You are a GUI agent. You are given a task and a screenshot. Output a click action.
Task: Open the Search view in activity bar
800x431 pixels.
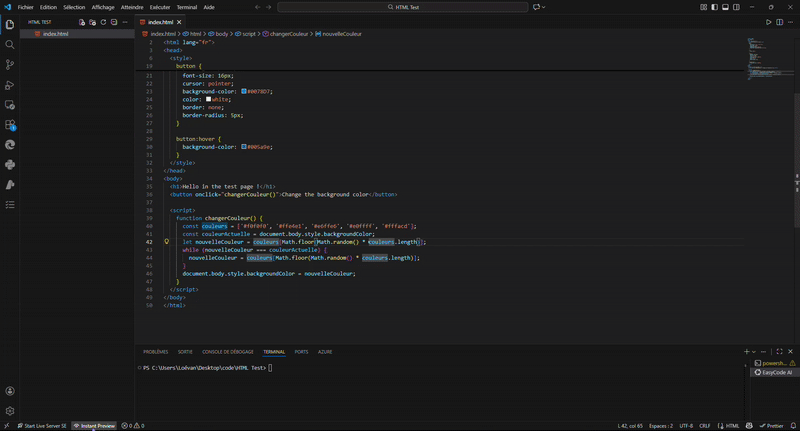click(x=10, y=44)
